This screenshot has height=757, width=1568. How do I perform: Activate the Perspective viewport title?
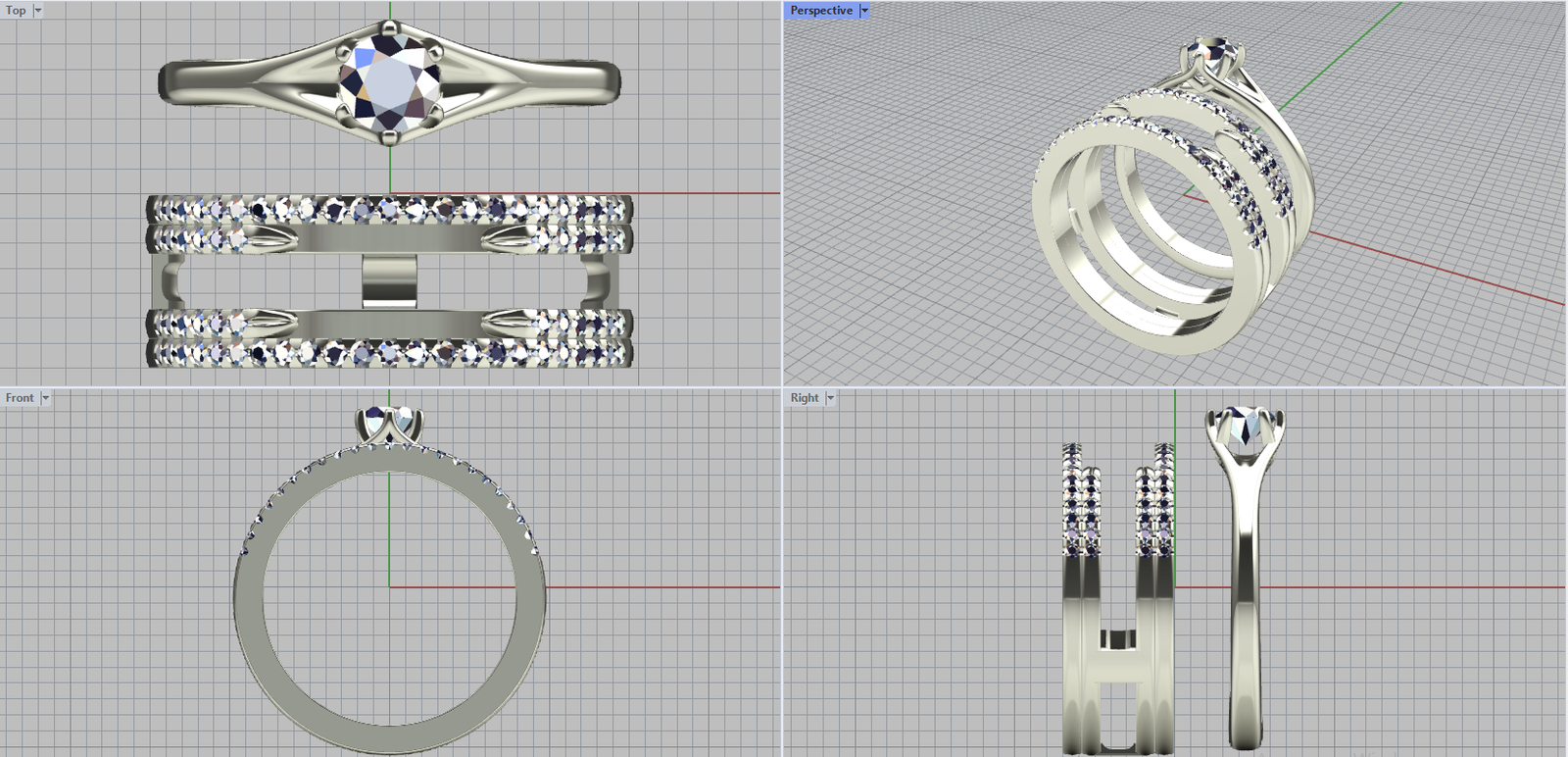click(x=820, y=11)
